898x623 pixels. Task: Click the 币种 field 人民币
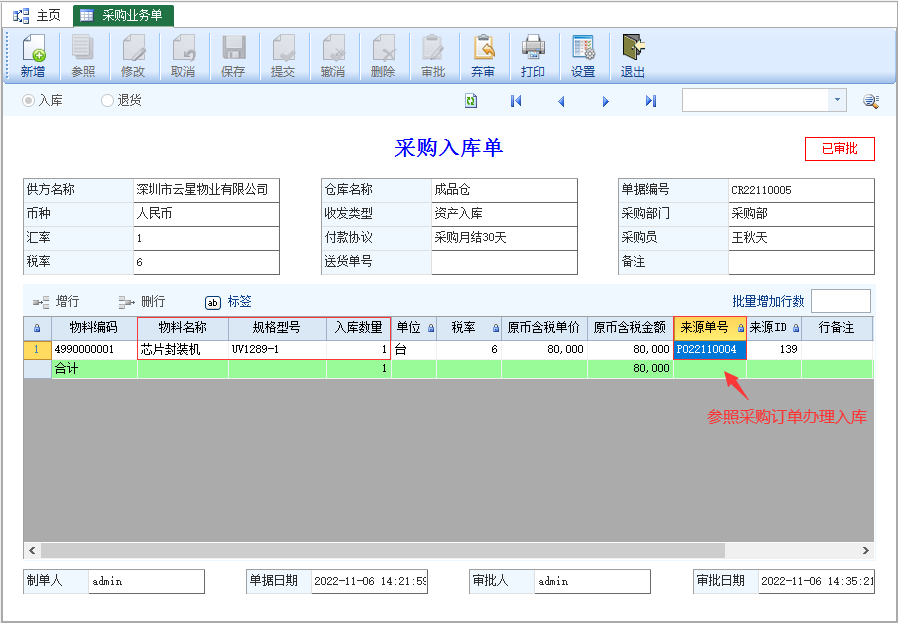pyautogui.click(x=206, y=214)
